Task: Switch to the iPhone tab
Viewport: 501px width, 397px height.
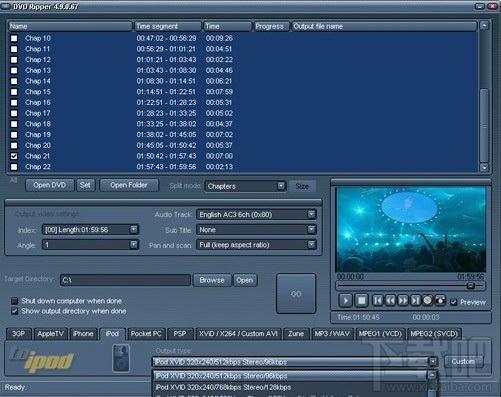Action: [83, 334]
